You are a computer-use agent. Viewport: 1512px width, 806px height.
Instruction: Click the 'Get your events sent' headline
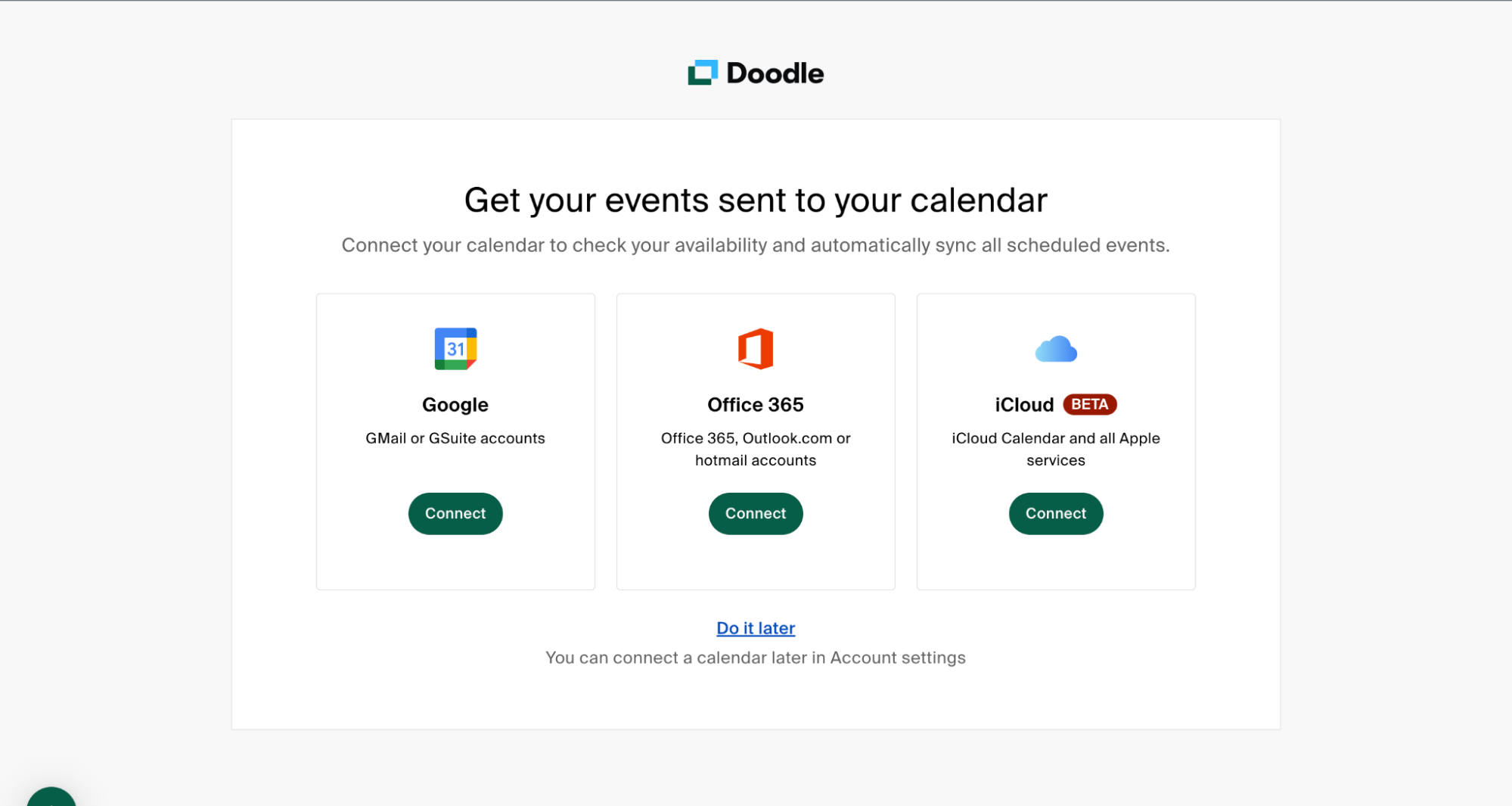[756, 201]
